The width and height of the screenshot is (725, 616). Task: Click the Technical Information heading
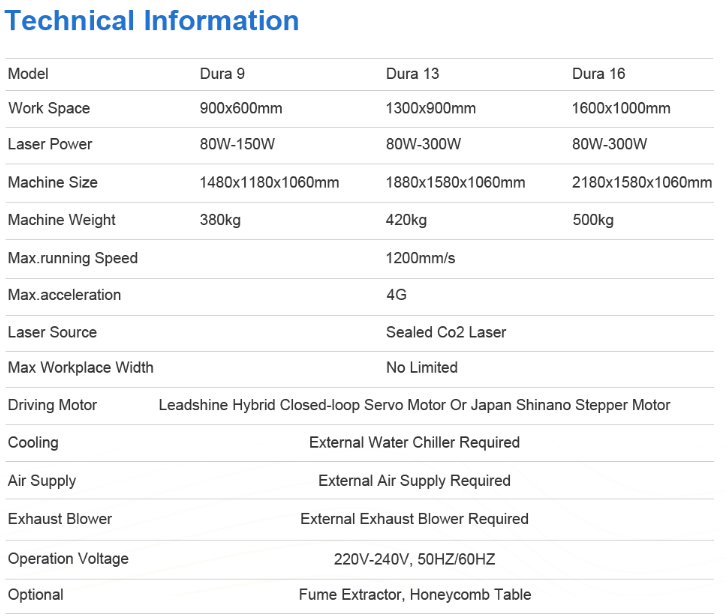point(153,21)
